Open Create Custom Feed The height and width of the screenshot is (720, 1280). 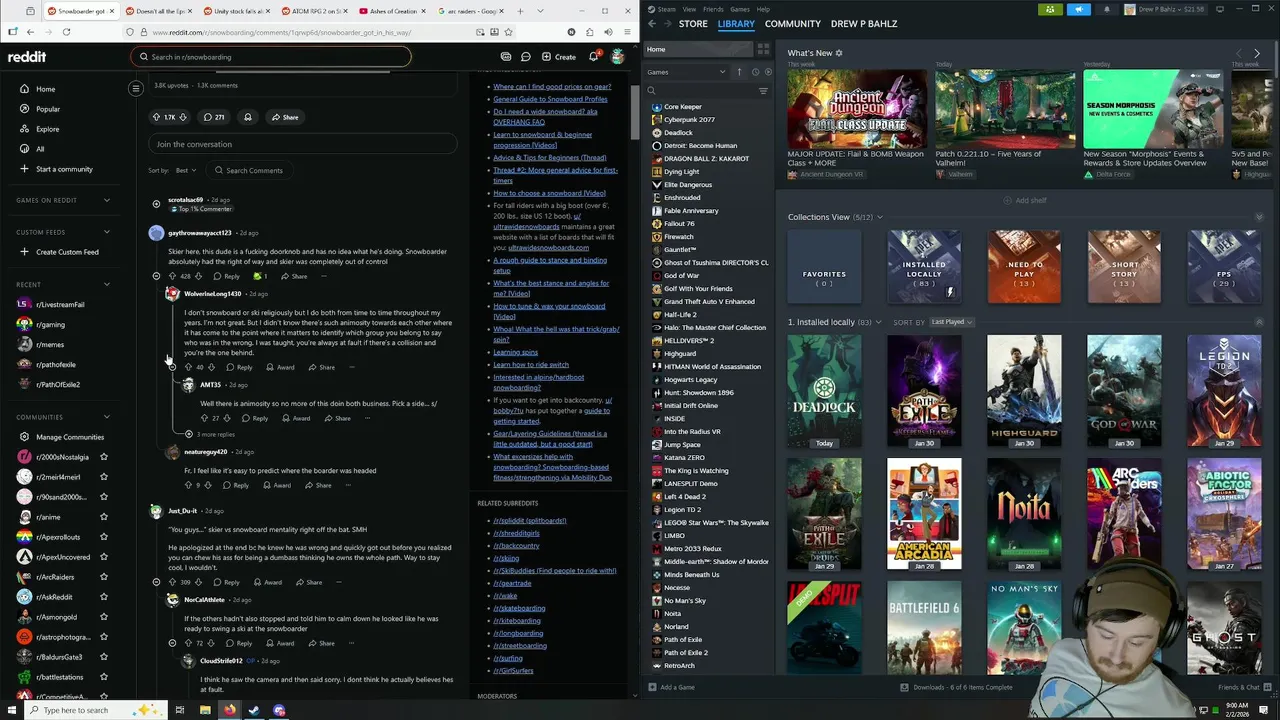(x=67, y=252)
